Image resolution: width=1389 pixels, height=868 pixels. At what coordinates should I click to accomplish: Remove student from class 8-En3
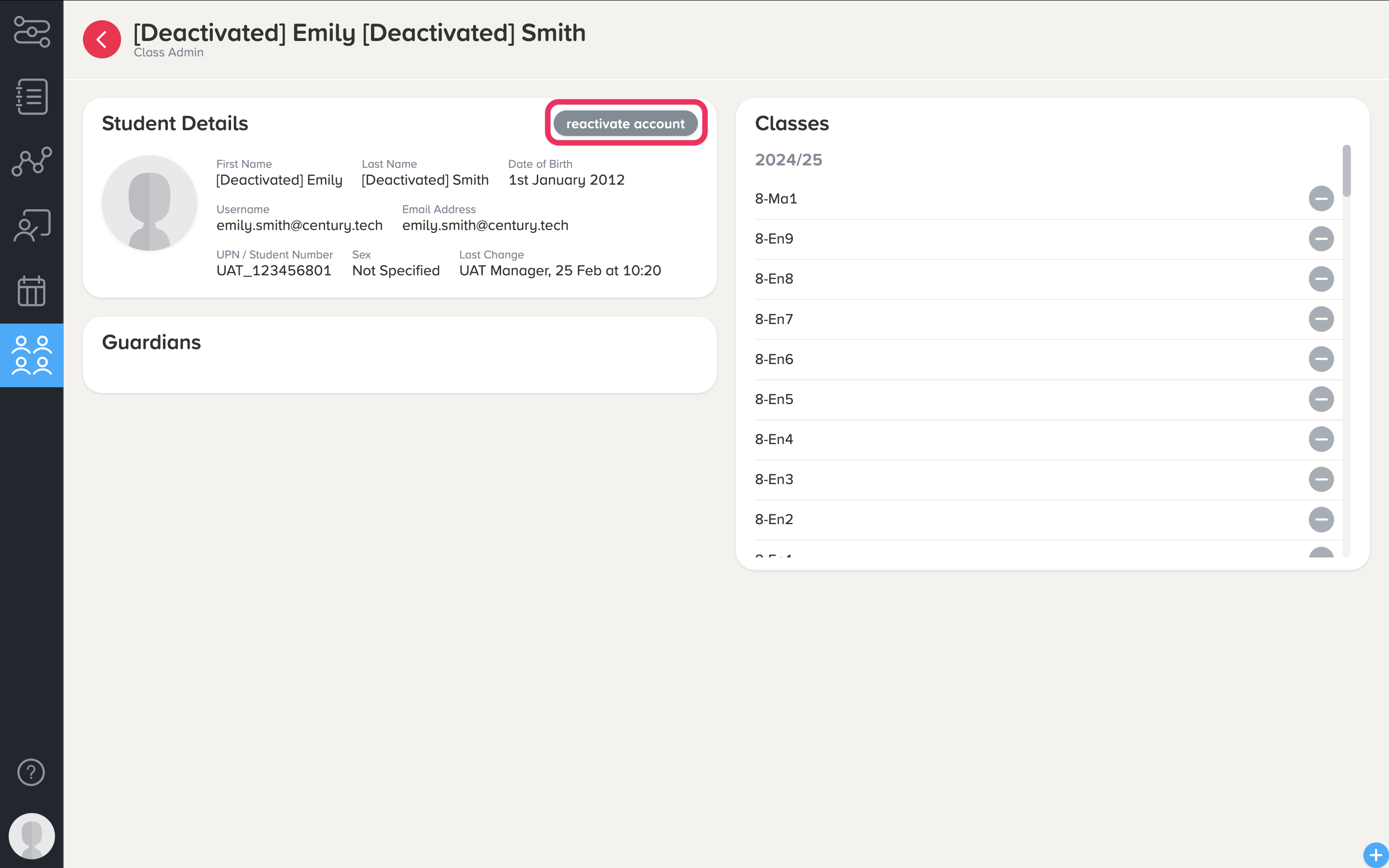tap(1321, 479)
